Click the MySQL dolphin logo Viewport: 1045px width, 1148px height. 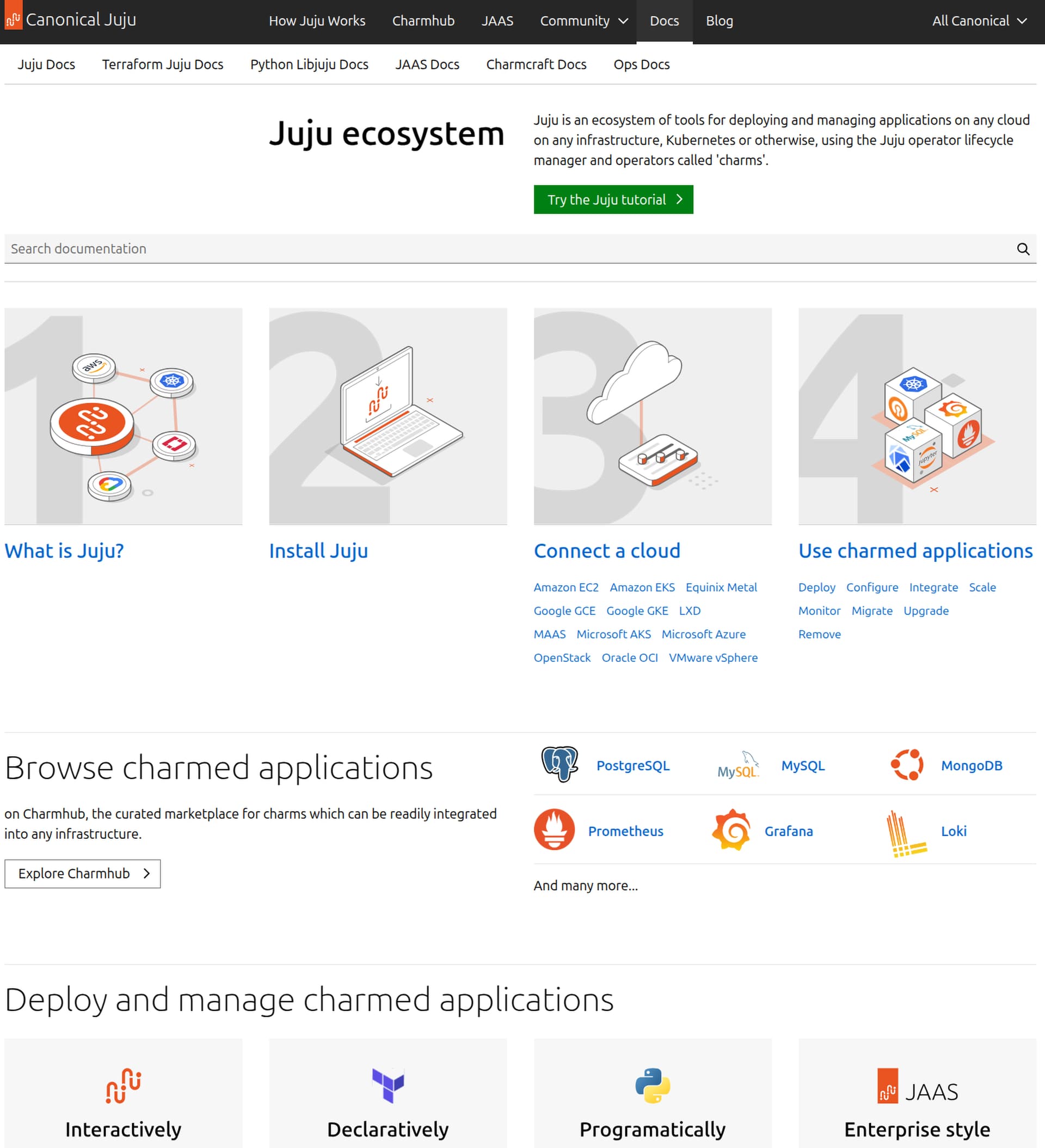[x=739, y=765]
